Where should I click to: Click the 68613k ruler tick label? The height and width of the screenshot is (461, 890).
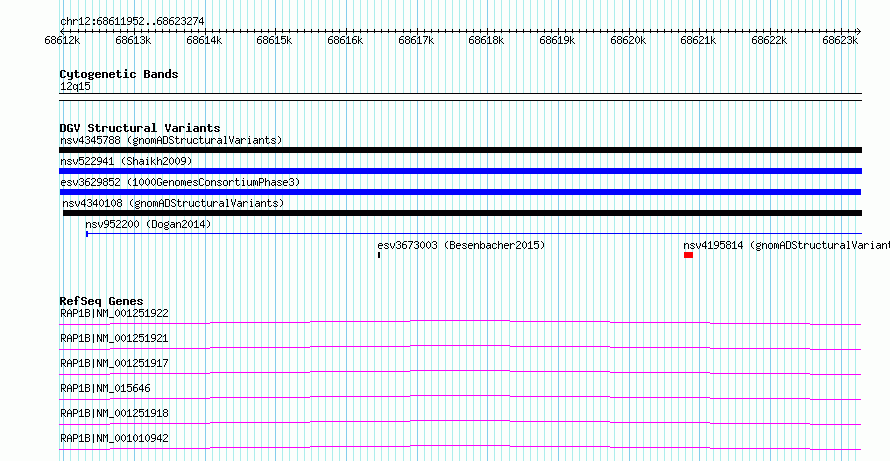[133, 40]
